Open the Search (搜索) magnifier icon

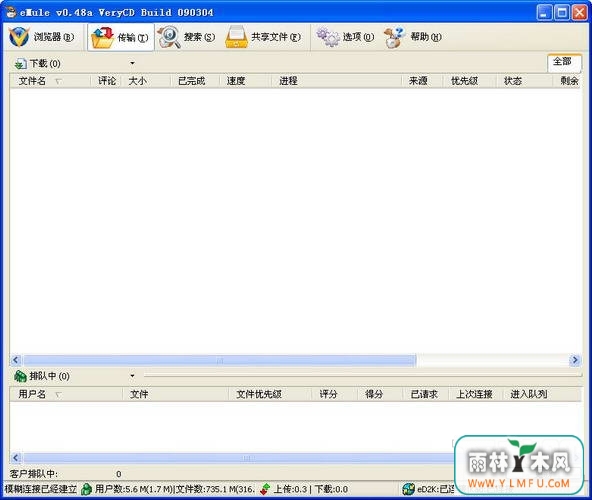(169, 37)
